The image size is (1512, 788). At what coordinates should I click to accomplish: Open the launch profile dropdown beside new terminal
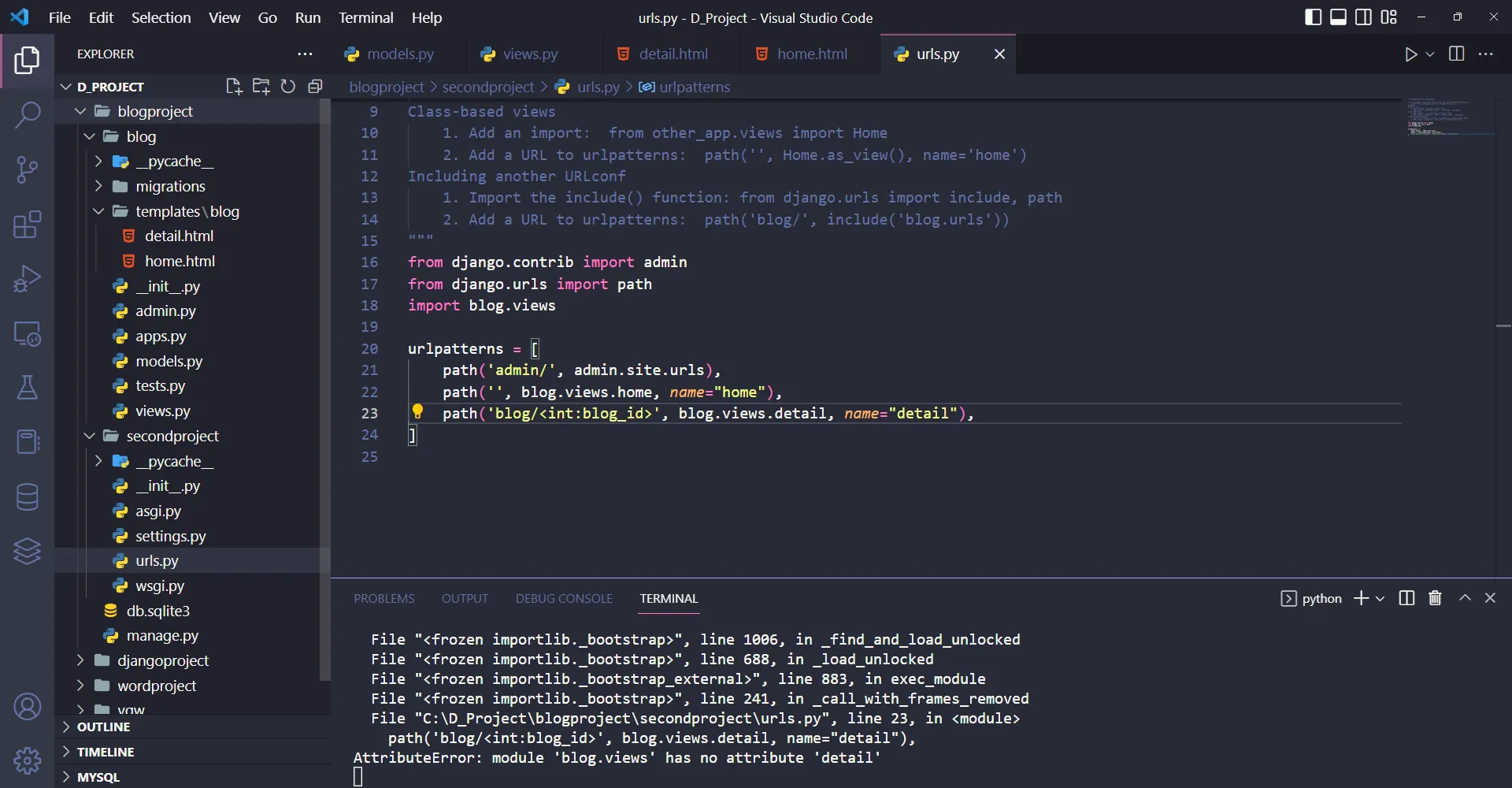1380,599
